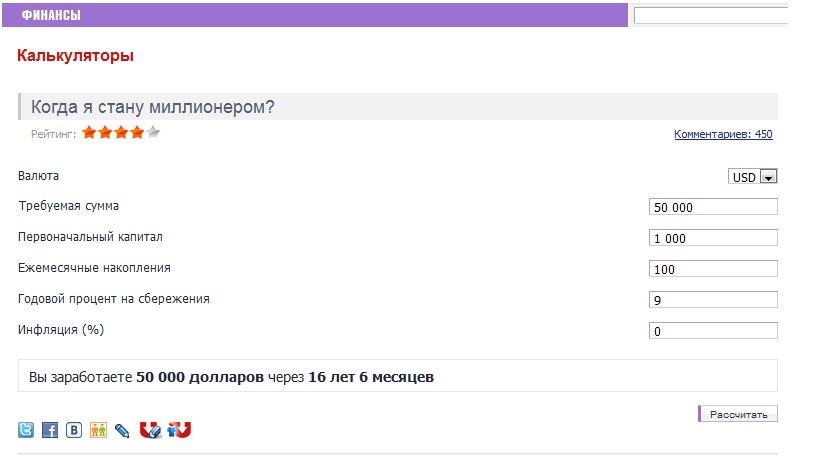This screenshot has height=460, width=819.
Task: Click the red magnet with person icon
Action: point(179,430)
